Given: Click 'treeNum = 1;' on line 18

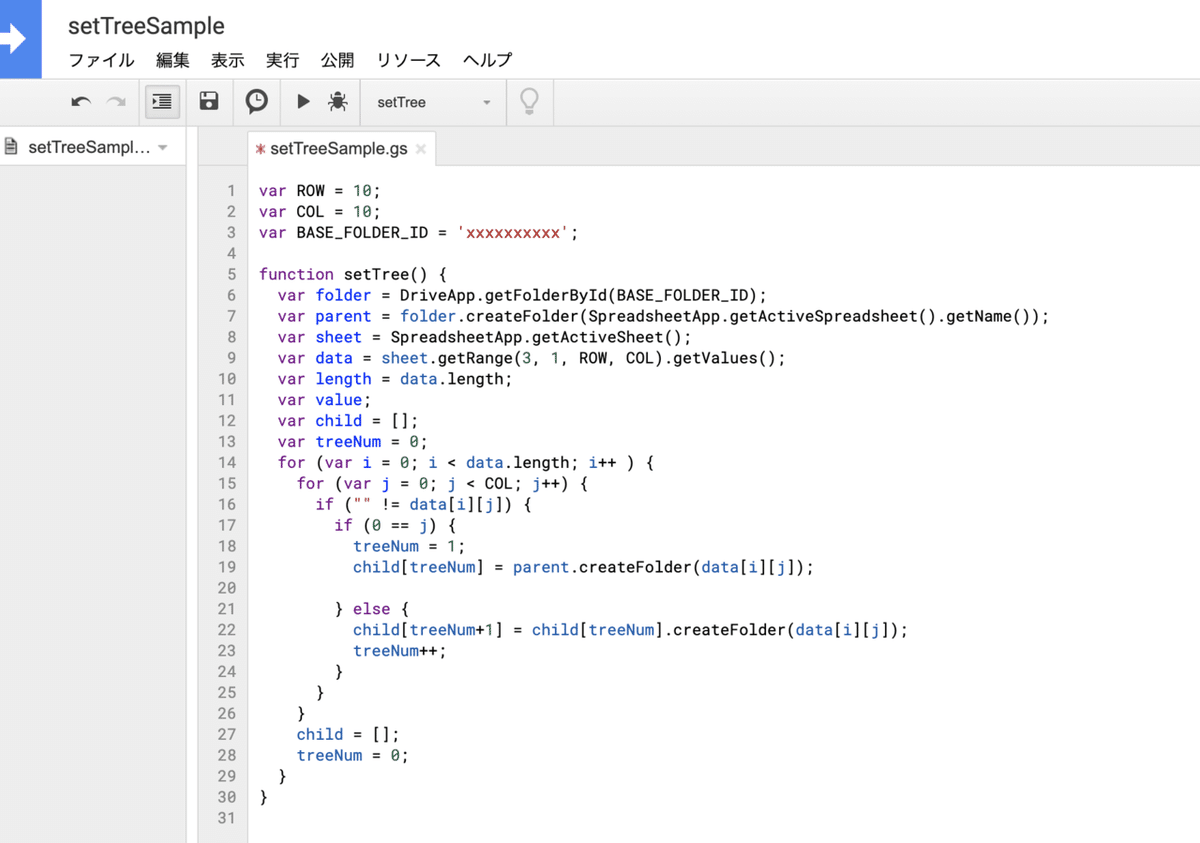Looking at the screenshot, I should tap(409, 546).
